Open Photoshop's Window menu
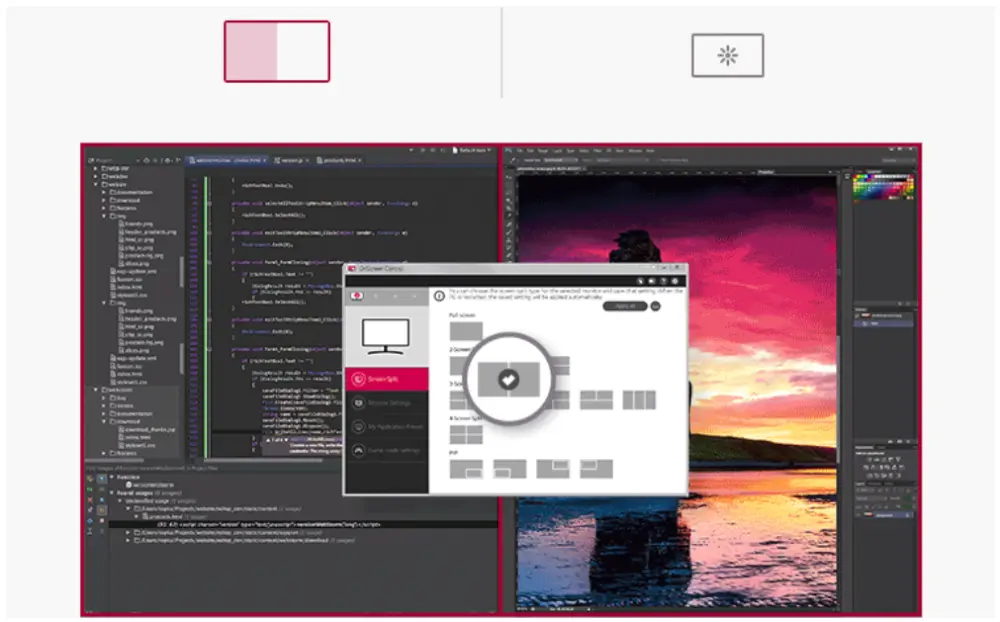Image resolution: width=1000 pixels, height=622 pixels. 635,151
